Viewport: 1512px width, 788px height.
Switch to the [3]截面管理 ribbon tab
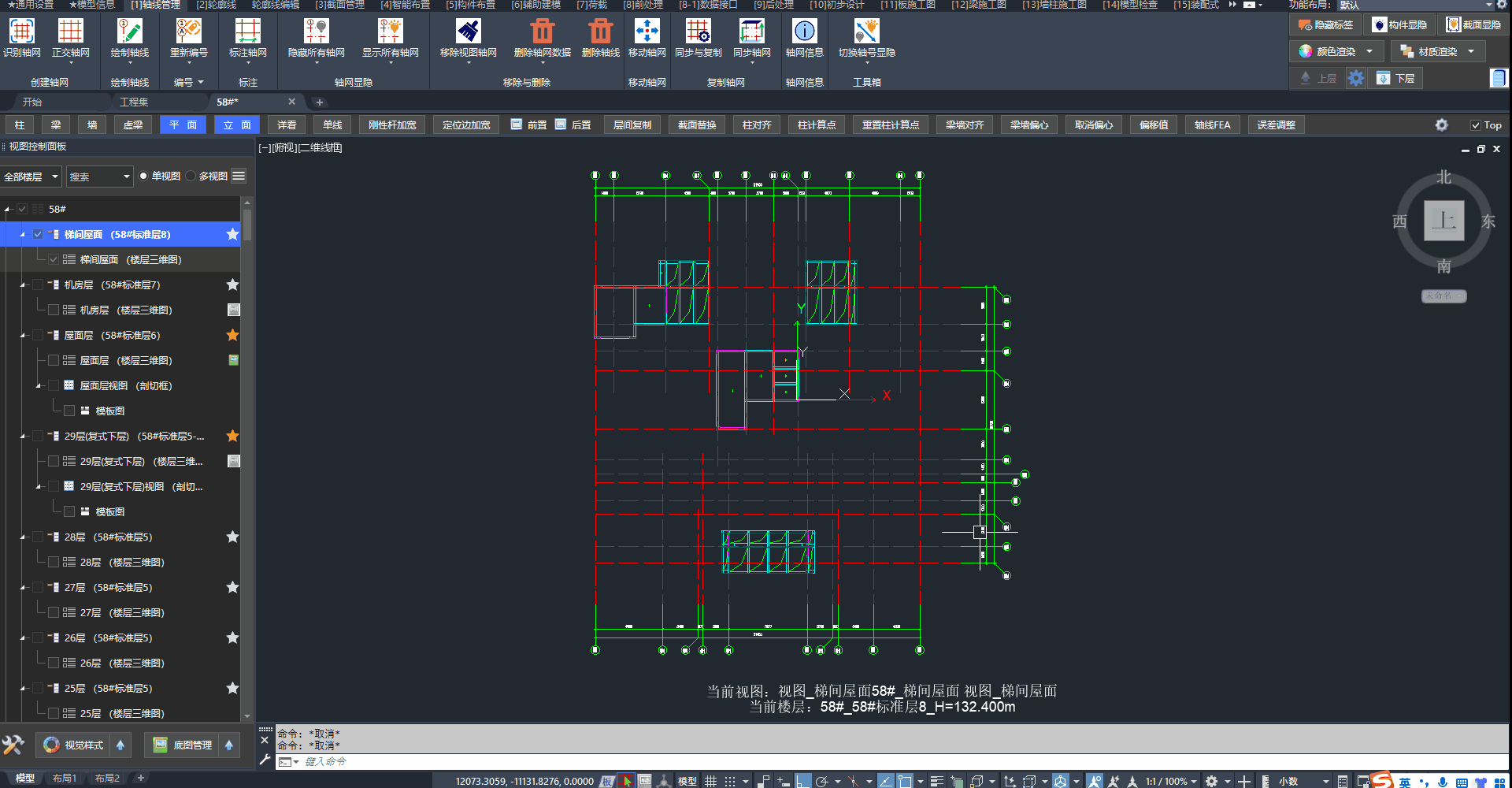pos(339,5)
